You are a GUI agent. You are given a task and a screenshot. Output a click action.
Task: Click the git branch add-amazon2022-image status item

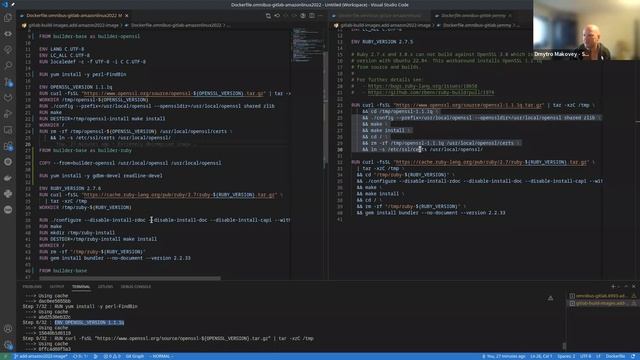coord(41,356)
